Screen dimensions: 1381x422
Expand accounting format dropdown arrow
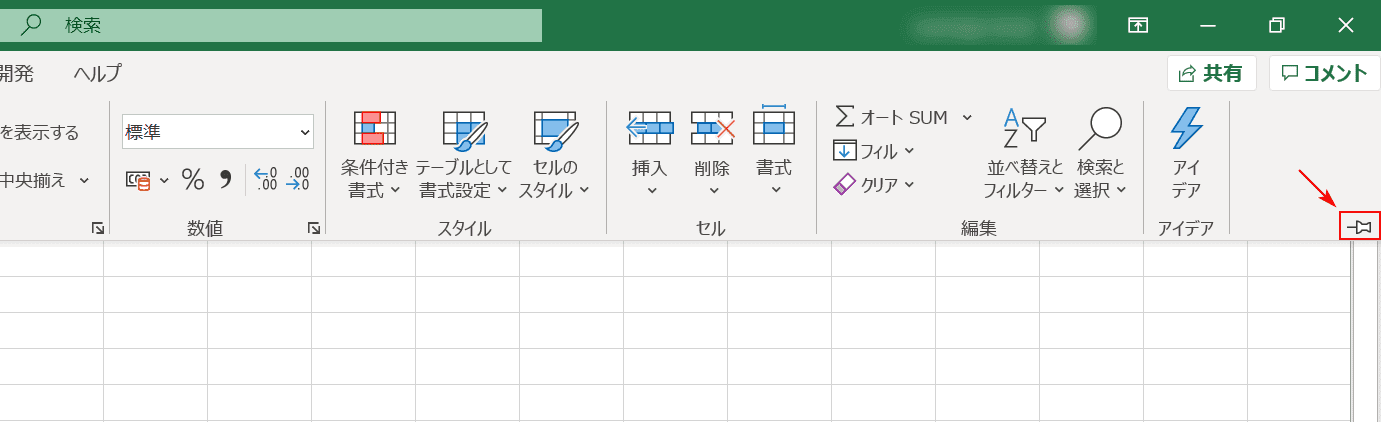[x=163, y=180]
